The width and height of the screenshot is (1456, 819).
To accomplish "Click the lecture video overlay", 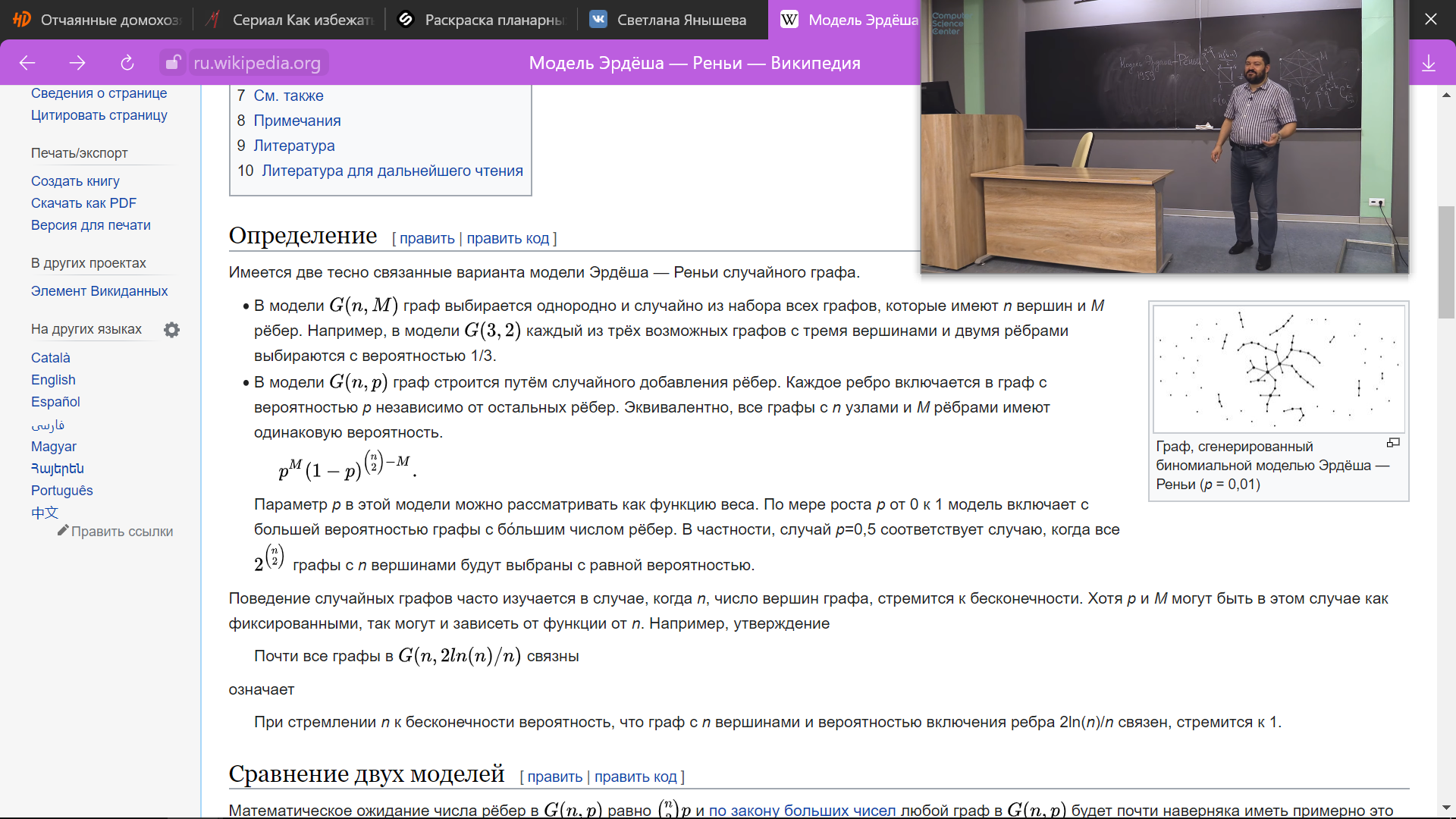I will (1165, 136).
